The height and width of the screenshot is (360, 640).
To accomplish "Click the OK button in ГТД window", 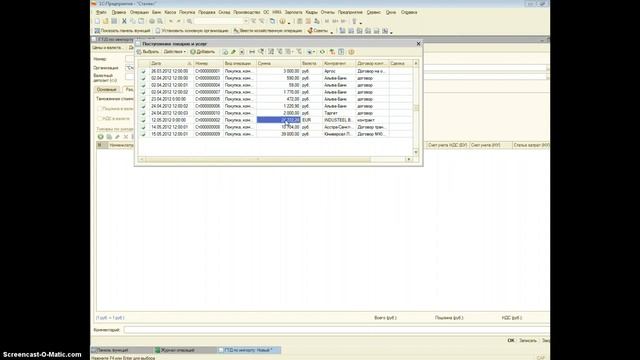I will pyautogui.click(x=511, y=340).
